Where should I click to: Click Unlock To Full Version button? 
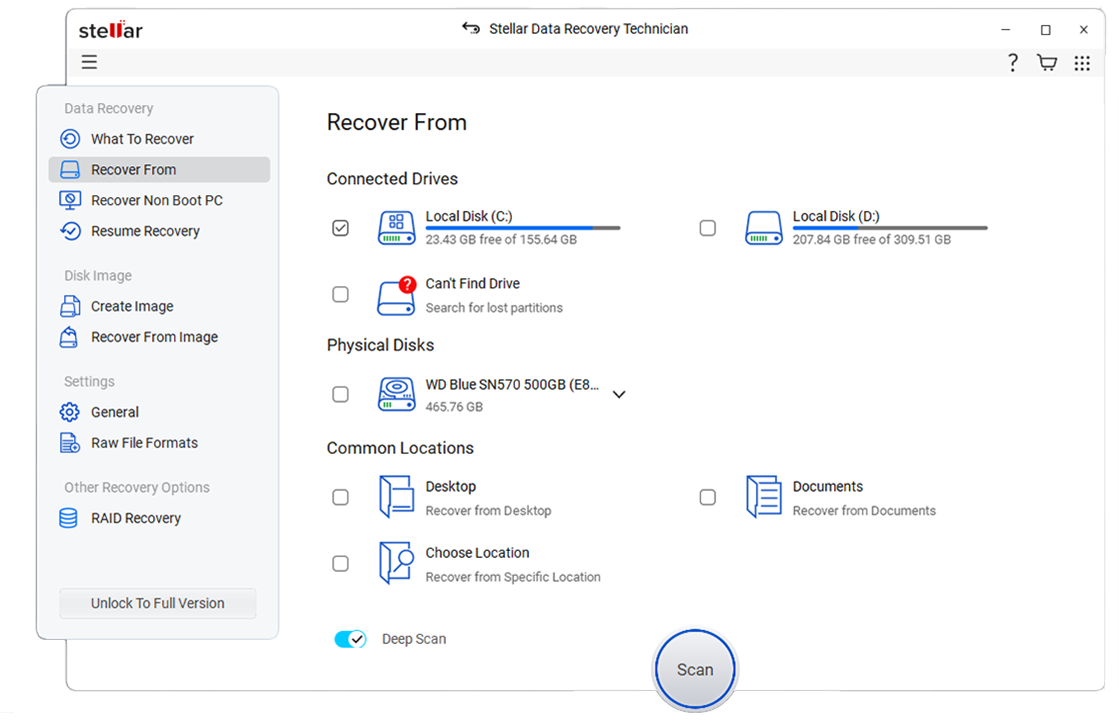(x=158, y=603)
